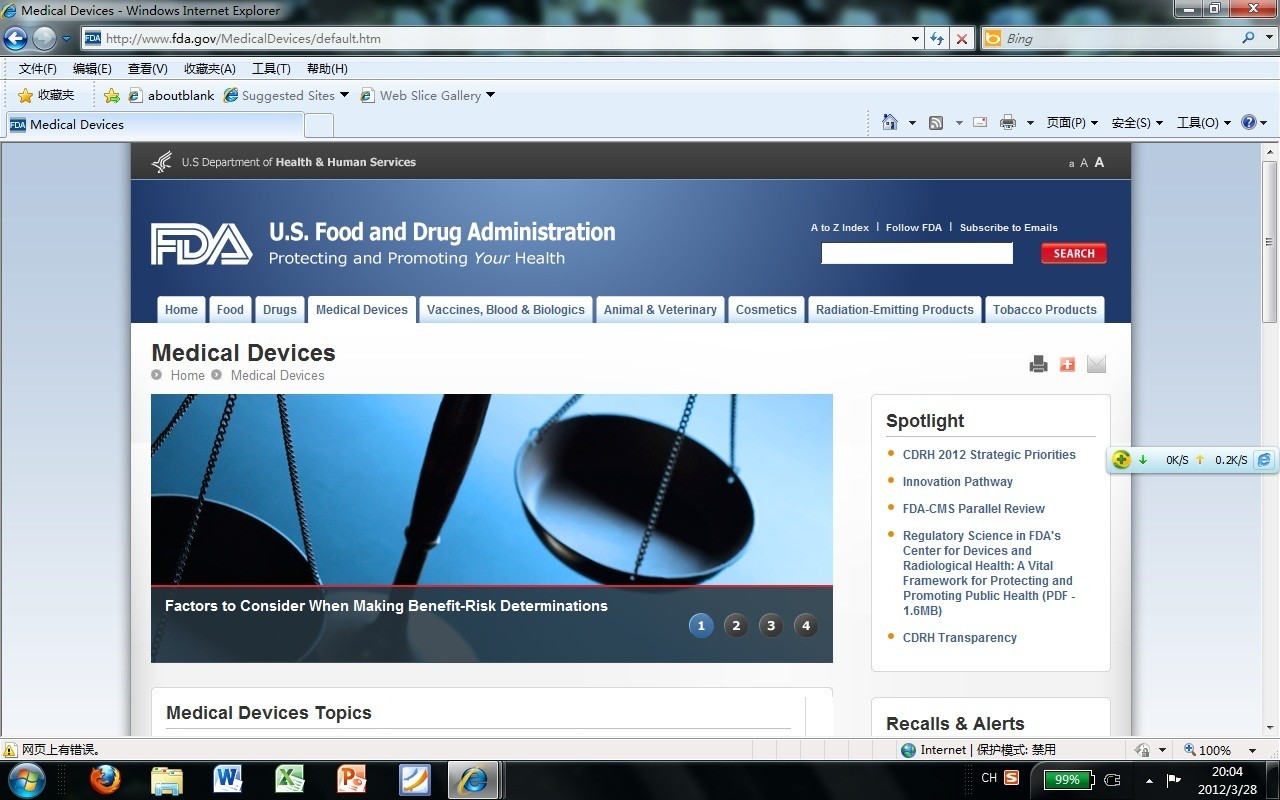Image resolution: width=1280 pixels, height=800 pixels.
Task: Click the page Print icon beside title
Action: [x=1038, y=364]
